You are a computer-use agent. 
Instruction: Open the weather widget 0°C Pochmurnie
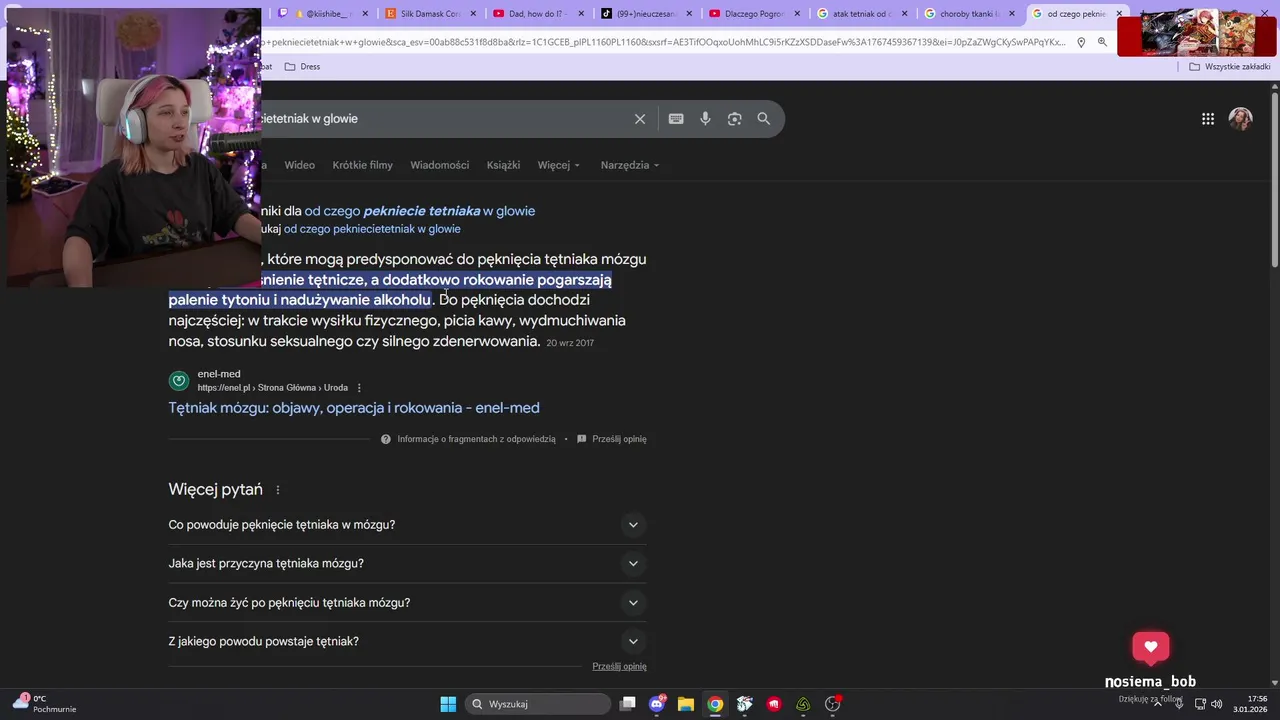(45, 703)
